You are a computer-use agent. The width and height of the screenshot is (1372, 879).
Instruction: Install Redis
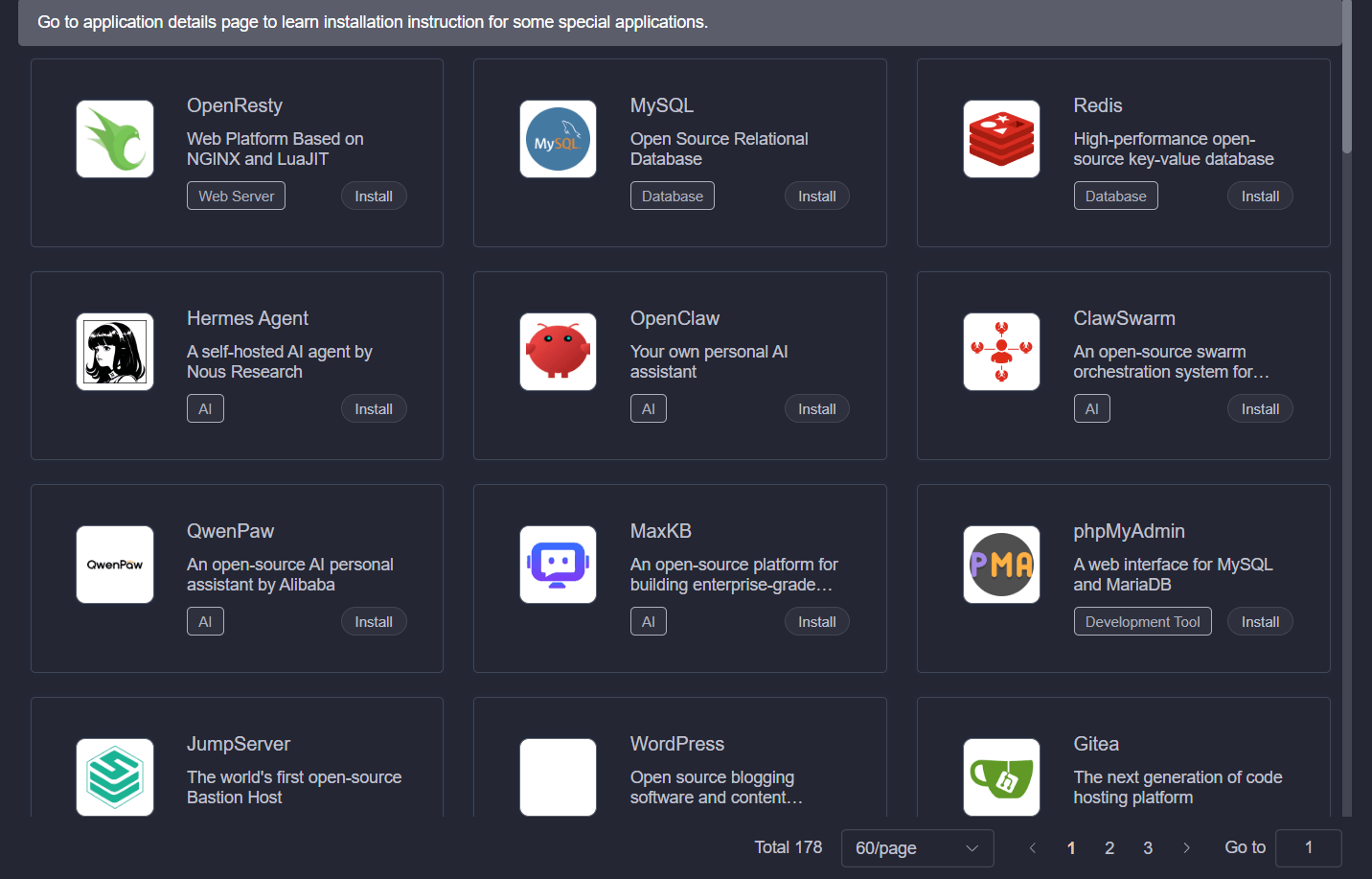pos(1260,196)
